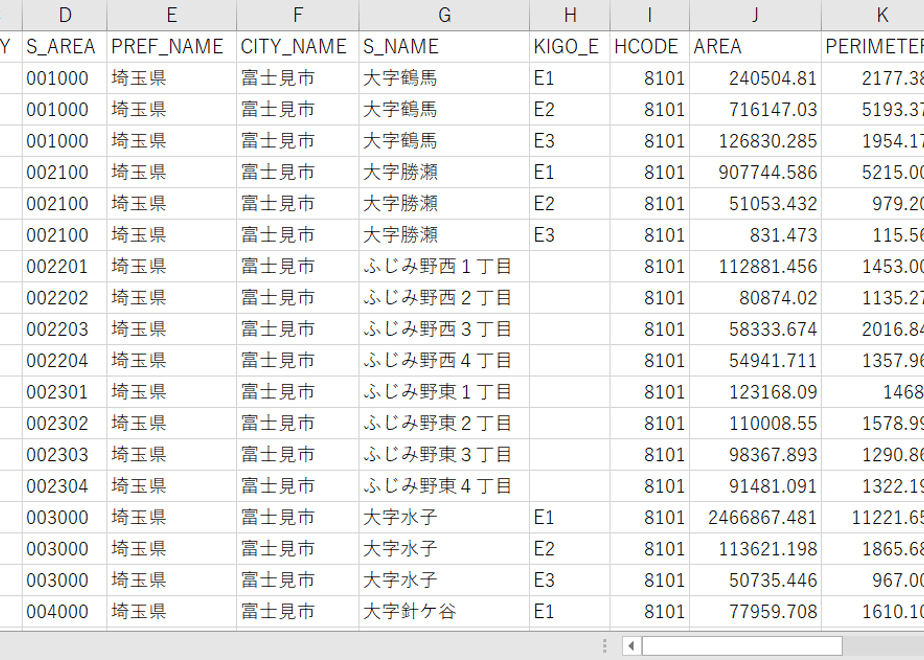Select column D header

point(65,15)
